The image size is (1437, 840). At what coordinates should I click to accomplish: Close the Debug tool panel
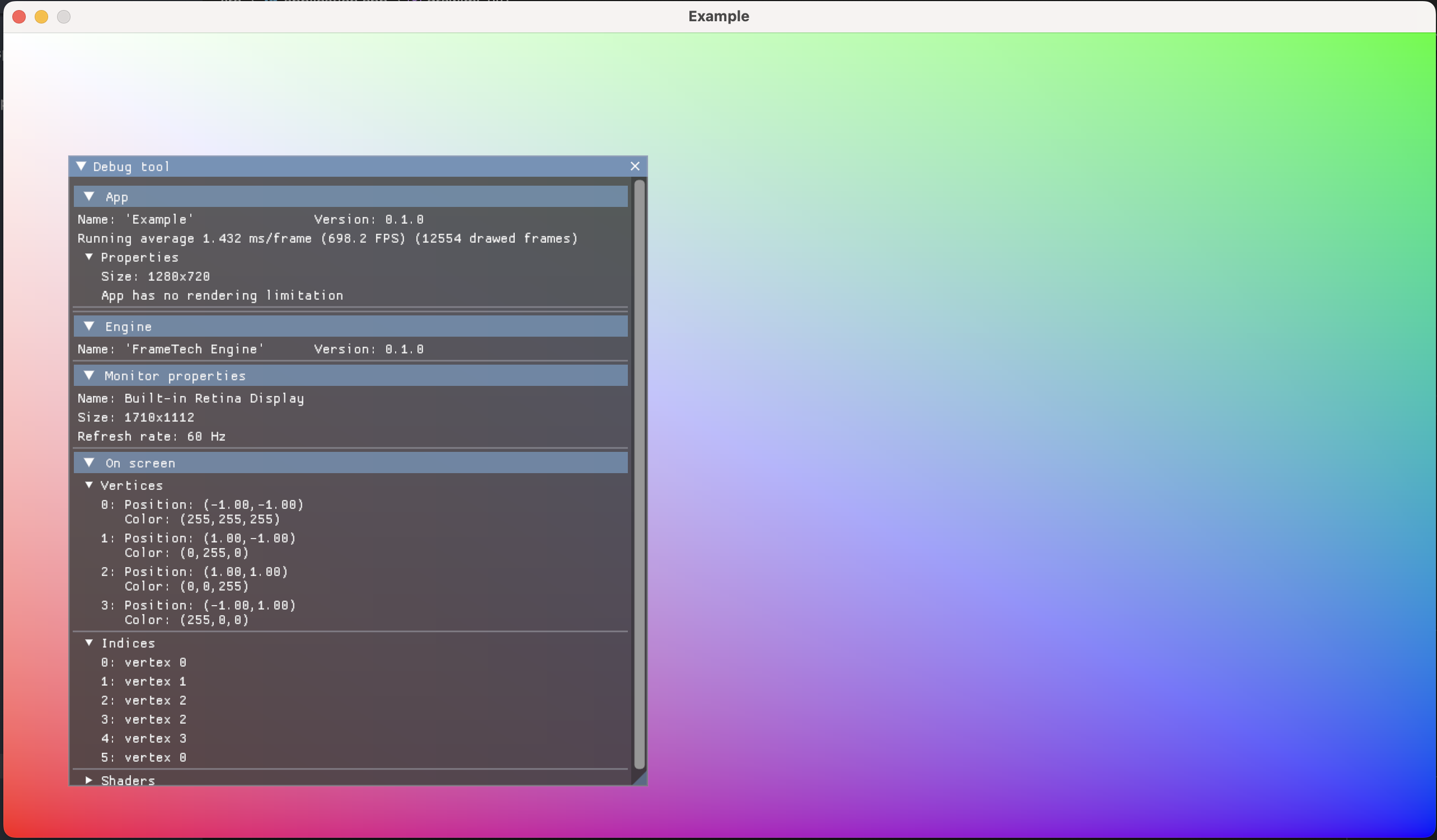pos(635,167)
